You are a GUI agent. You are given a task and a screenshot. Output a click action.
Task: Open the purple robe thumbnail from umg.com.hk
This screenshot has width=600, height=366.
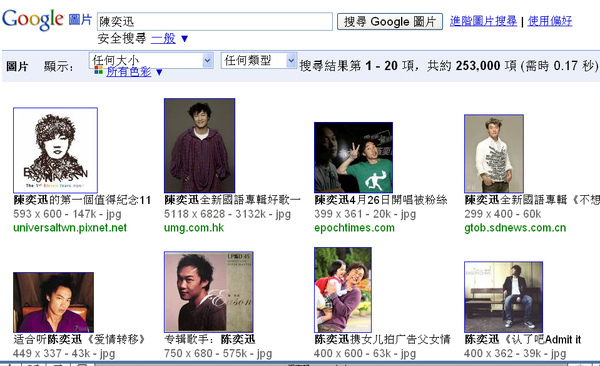click(x=199, y=145)
